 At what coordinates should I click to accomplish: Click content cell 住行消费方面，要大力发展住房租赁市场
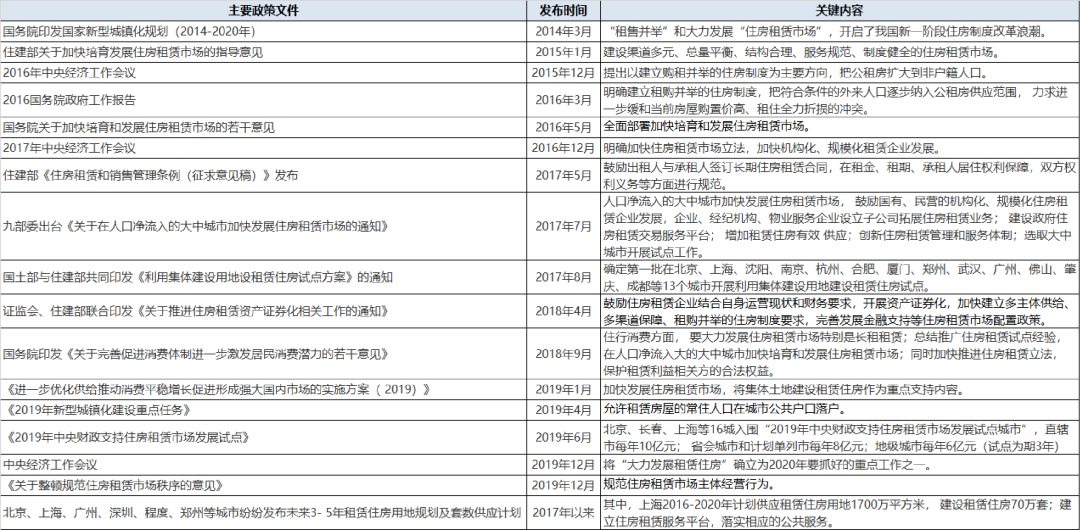click(840, 354)
